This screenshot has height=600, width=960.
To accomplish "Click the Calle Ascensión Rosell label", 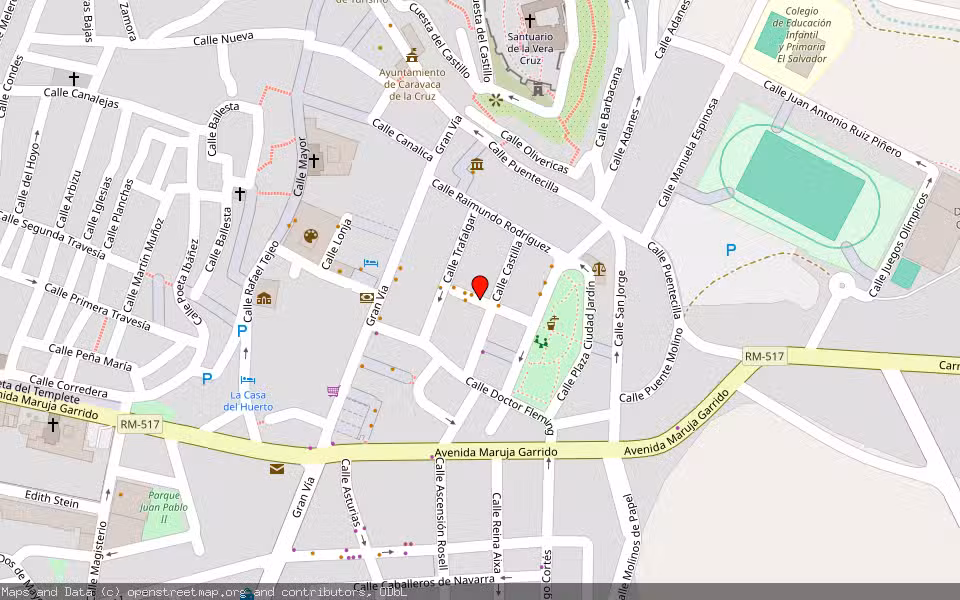I will click(441, 514).
